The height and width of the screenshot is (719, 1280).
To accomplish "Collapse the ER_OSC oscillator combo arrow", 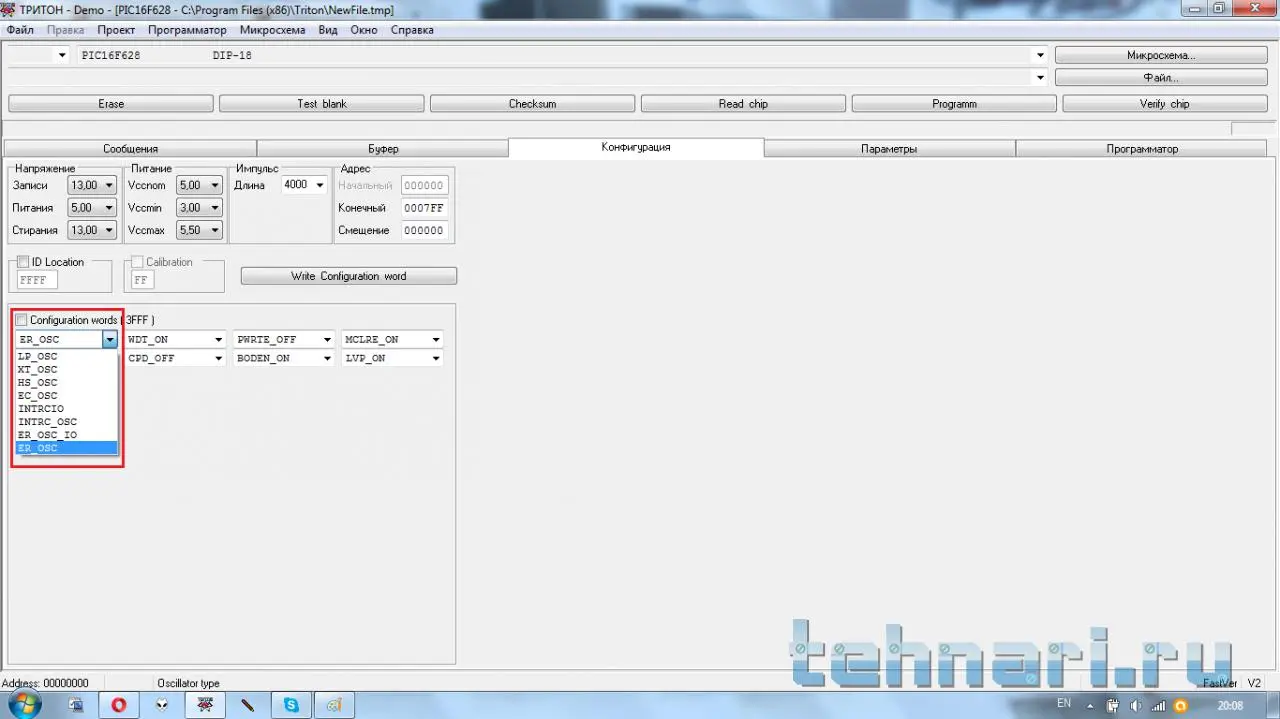I will coord(109,339).
